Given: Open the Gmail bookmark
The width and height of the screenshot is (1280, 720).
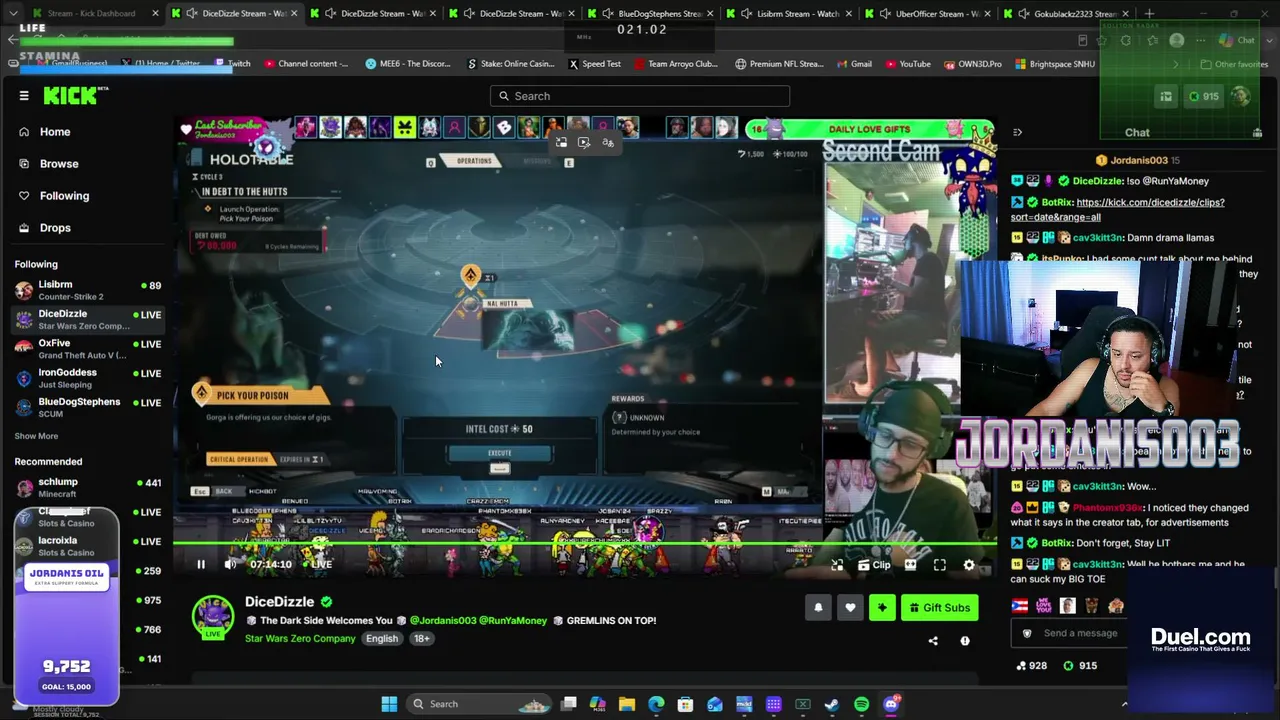Looking at the screenshot, I should pyautogui.click(x=853, y=64).
